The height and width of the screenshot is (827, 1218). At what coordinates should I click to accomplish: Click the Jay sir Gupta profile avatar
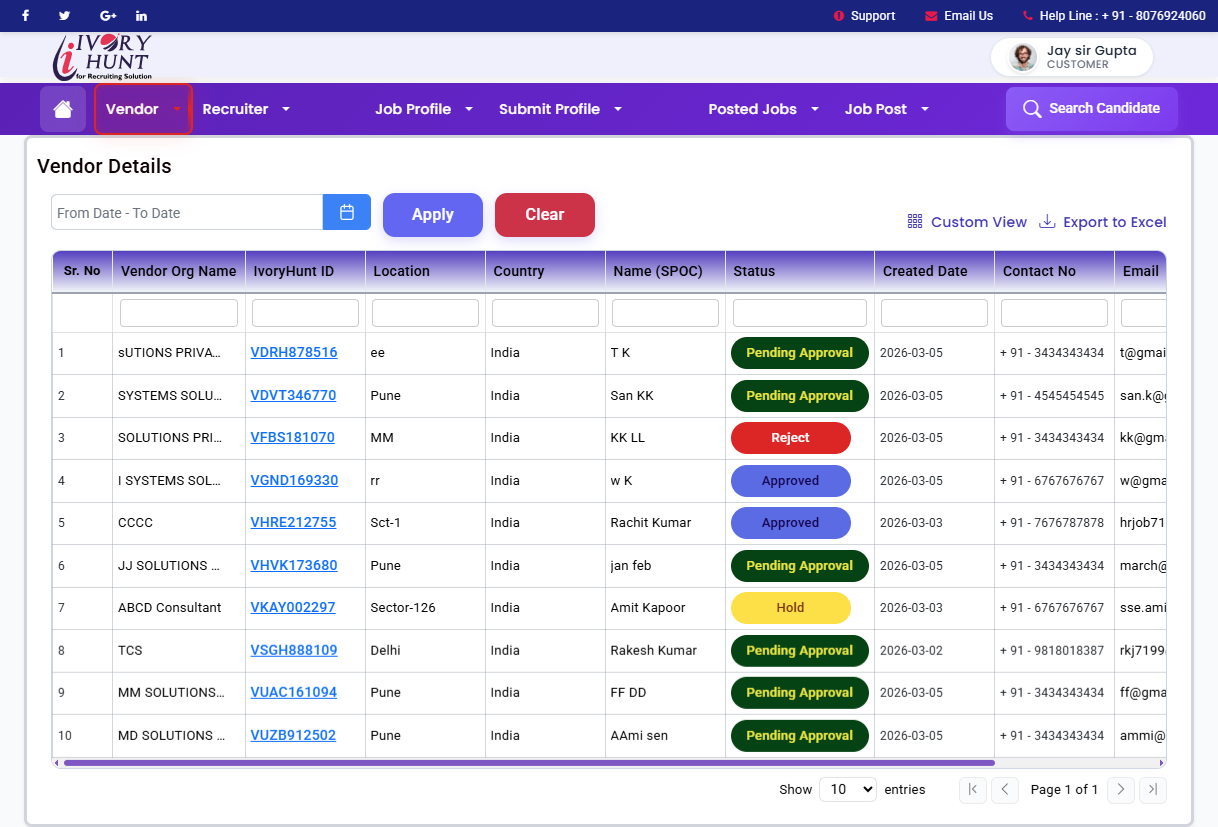coord(1022,57)
